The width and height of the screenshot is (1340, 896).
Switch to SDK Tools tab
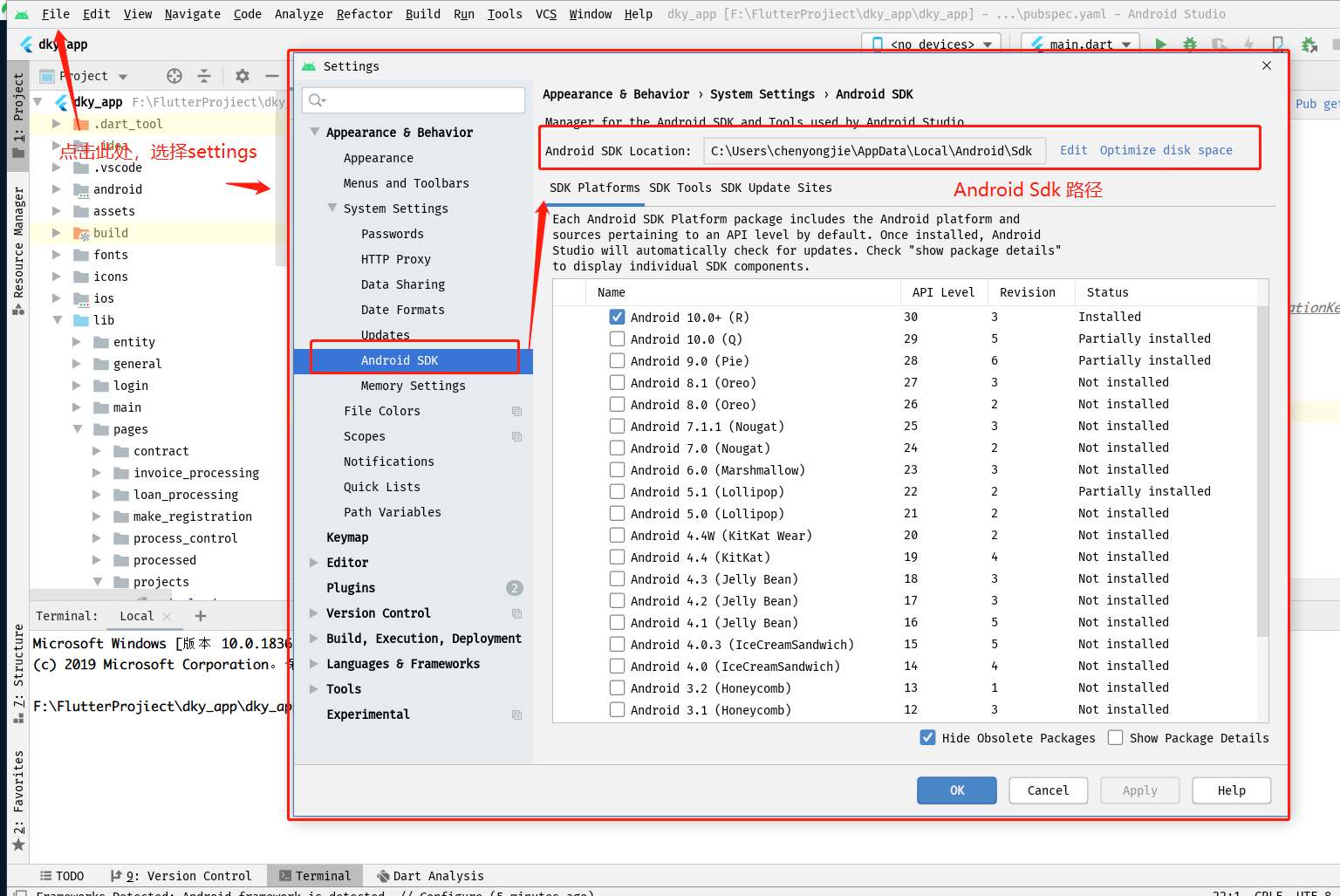[680, 188]
